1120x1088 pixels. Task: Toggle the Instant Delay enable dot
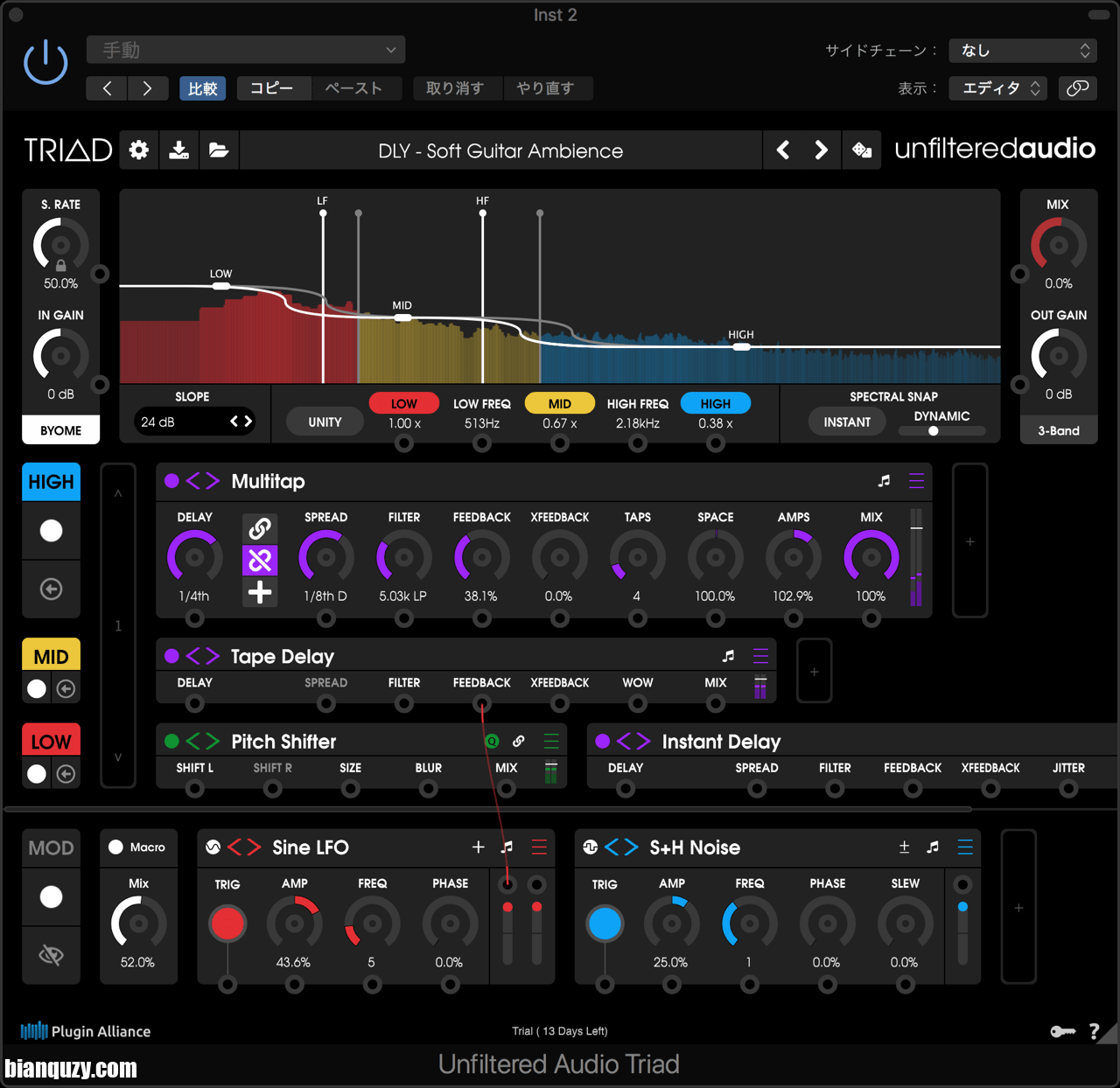(x=602, y=742)
